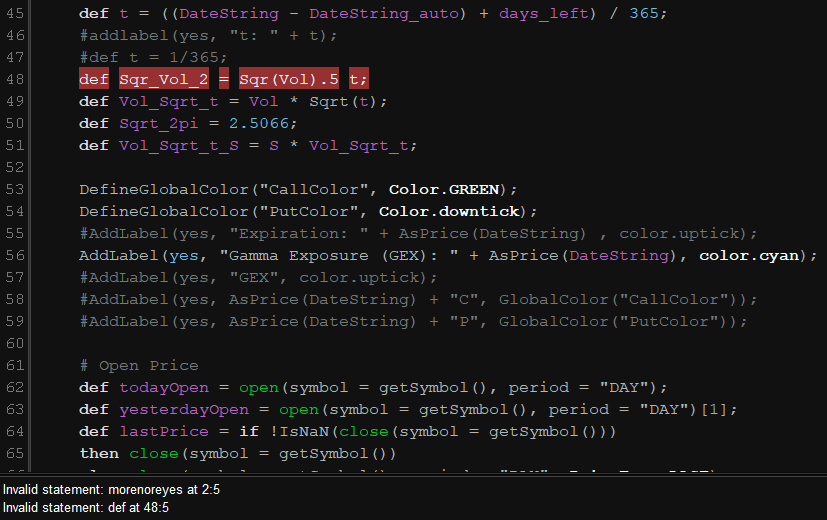Select the morenoreyes invalid statement error
This screenshot has height=520, width=827.
click(x=111, y=490)
